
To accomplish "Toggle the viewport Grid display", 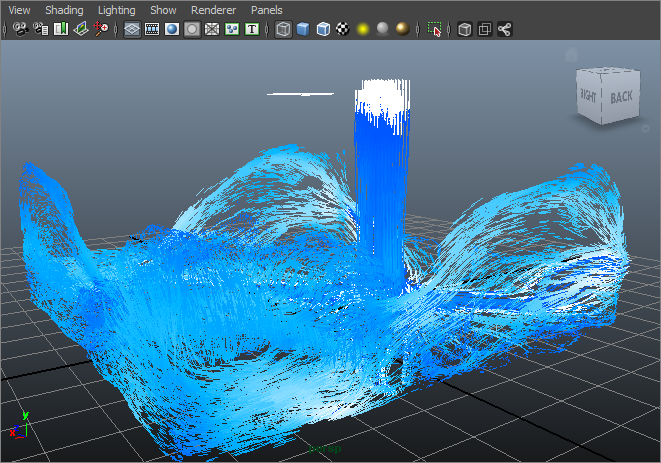I will tap(132, 29).
